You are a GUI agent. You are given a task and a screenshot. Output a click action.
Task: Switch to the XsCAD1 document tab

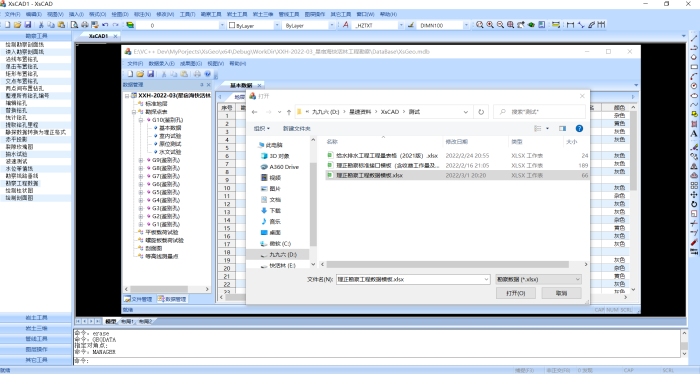pos(98,36)
